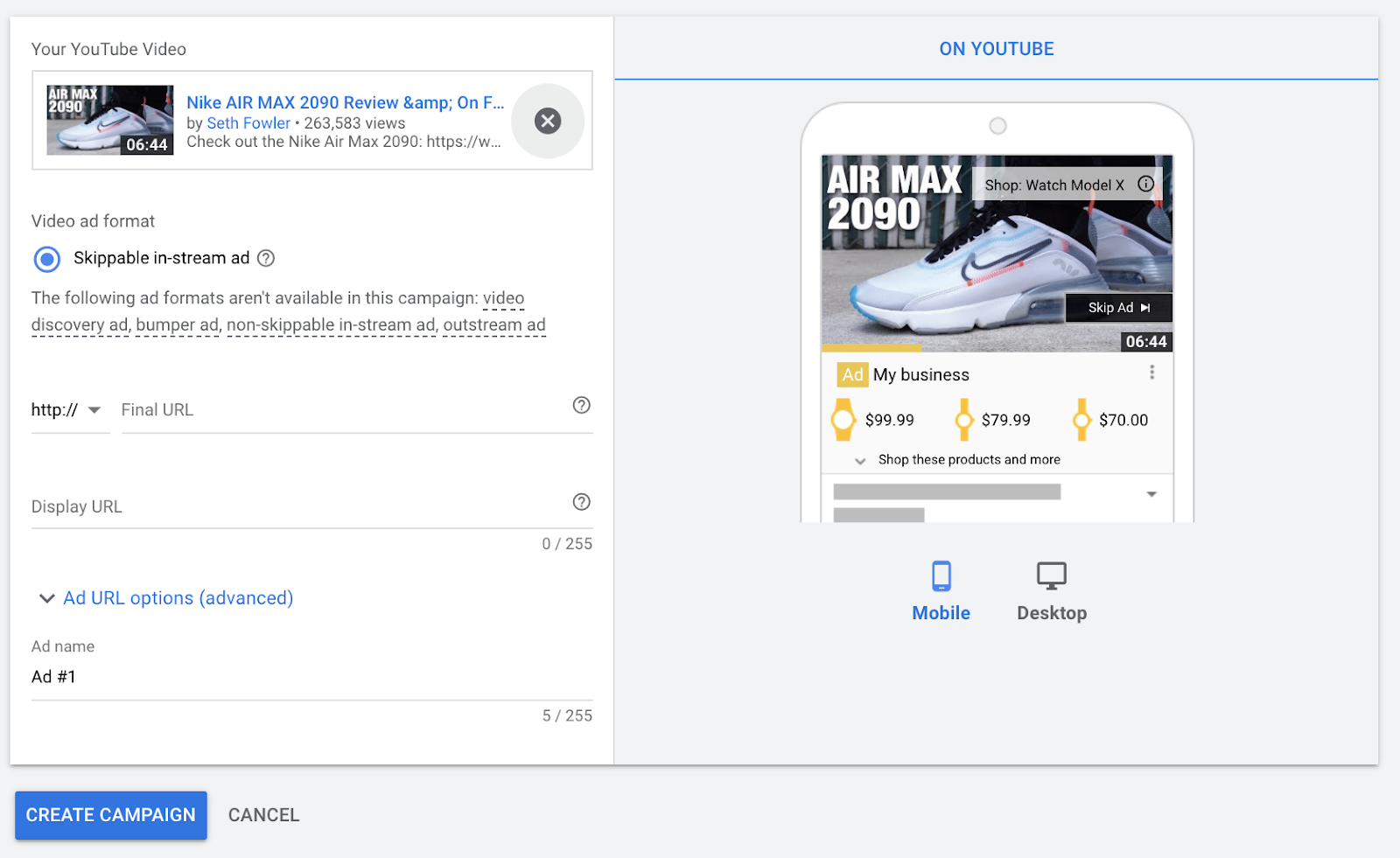Click the Air Max preview video in phone
Viewport: 1400px width, 858px height.
click(997, 254)
